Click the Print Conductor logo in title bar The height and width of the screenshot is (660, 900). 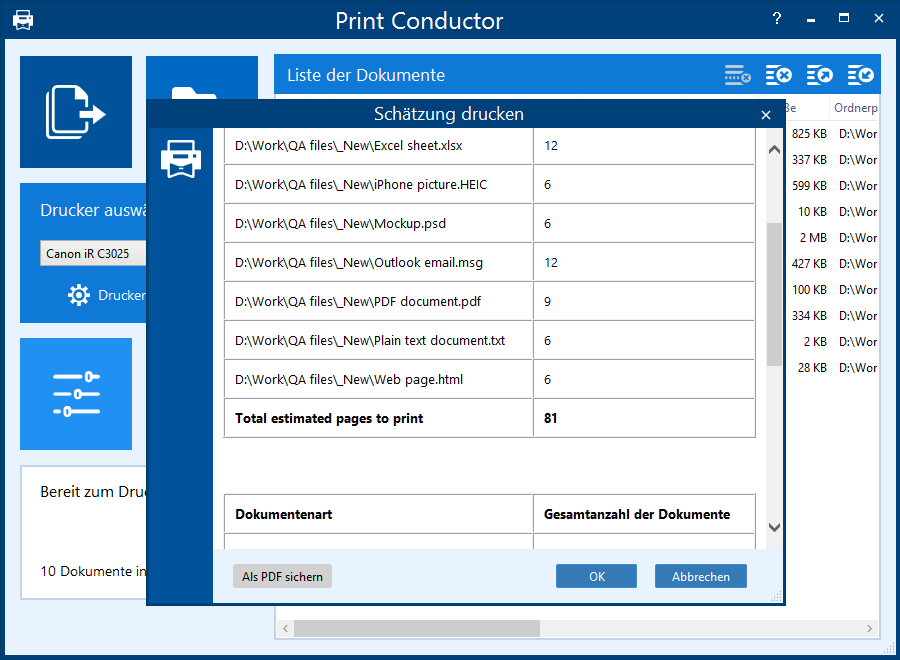[x=23, y=20]
